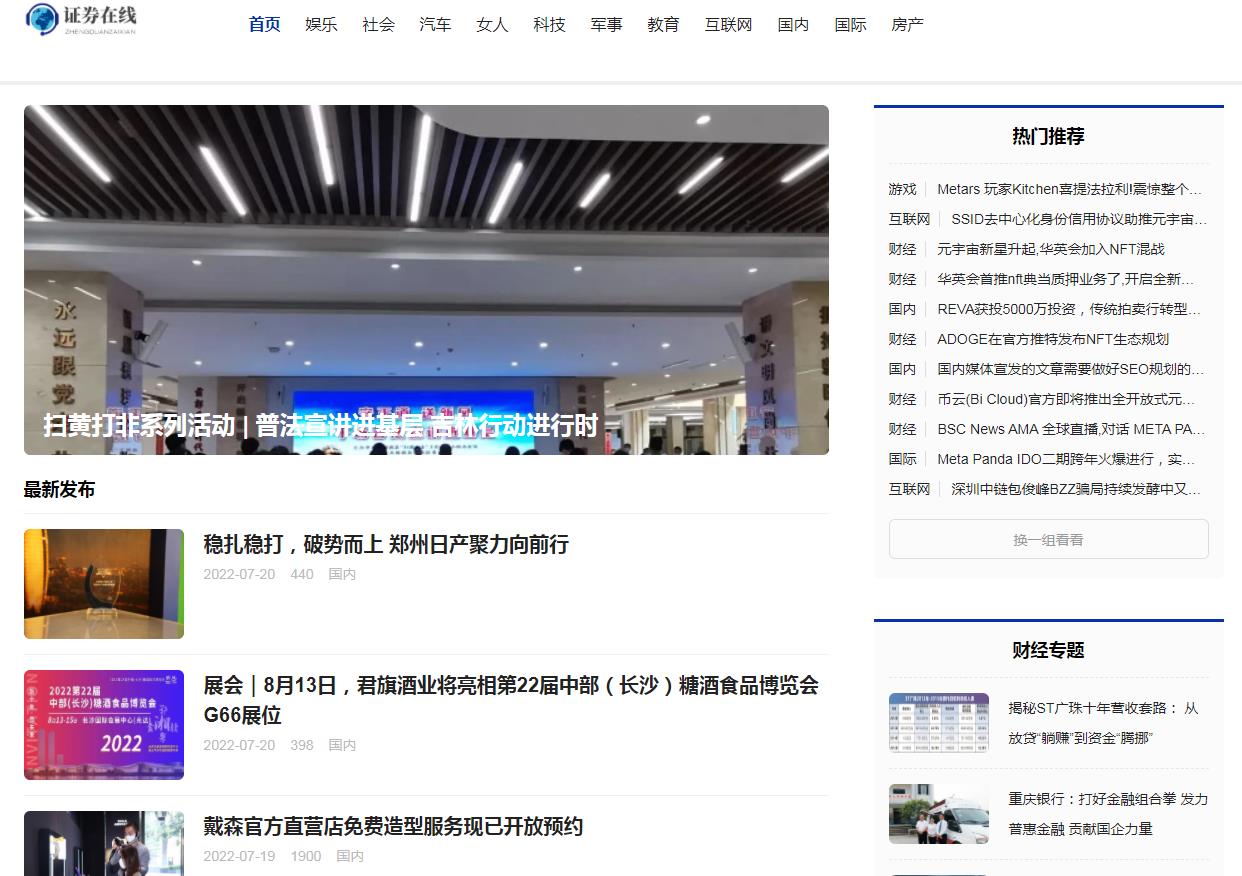This screenshot has height=876, width=1242.
Task: Open the 首页 nav tab
Action: coord(265,25)
